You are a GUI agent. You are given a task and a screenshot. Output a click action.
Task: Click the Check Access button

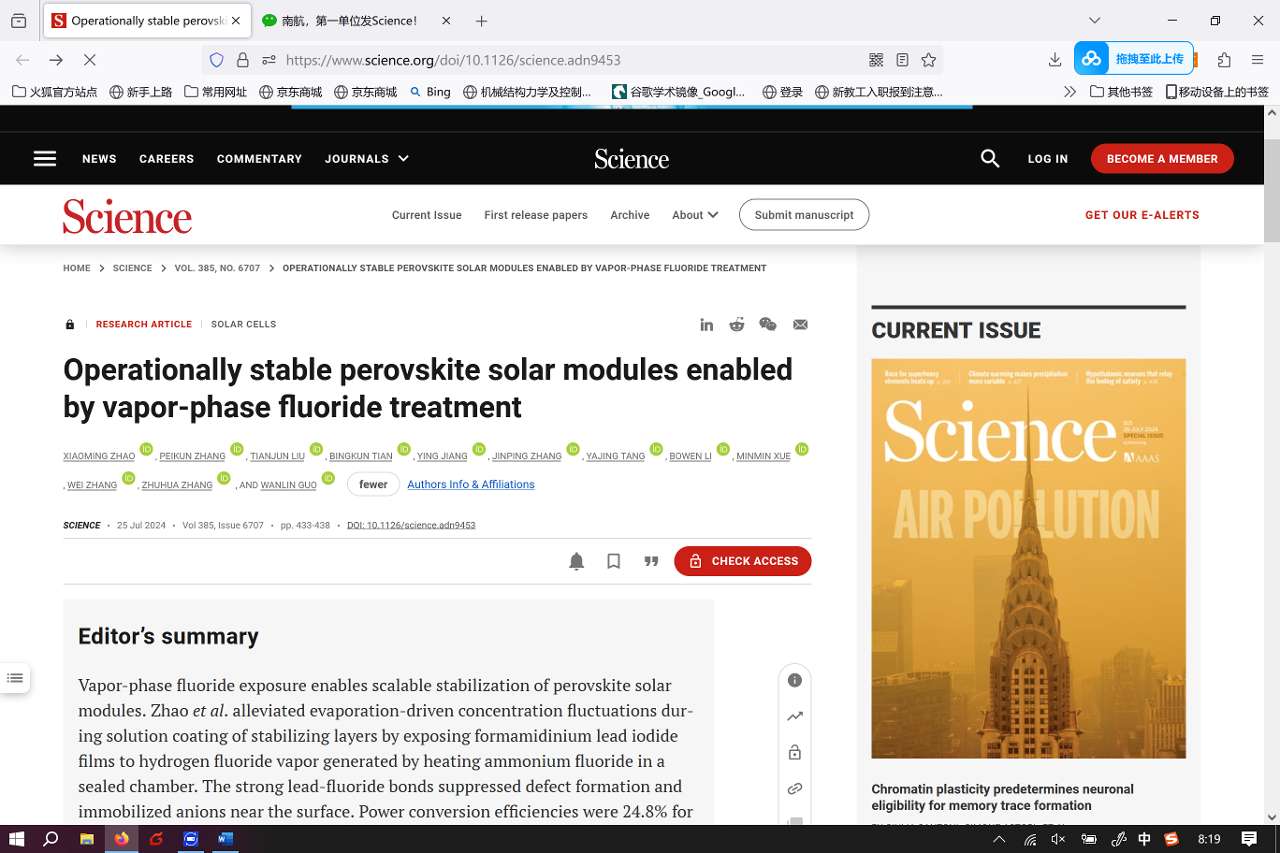742,561
